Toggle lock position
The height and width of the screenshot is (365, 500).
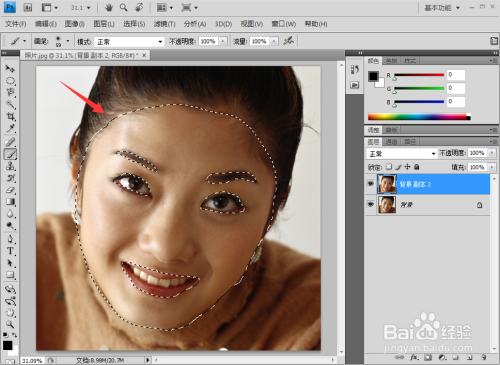tap(407, 167)
